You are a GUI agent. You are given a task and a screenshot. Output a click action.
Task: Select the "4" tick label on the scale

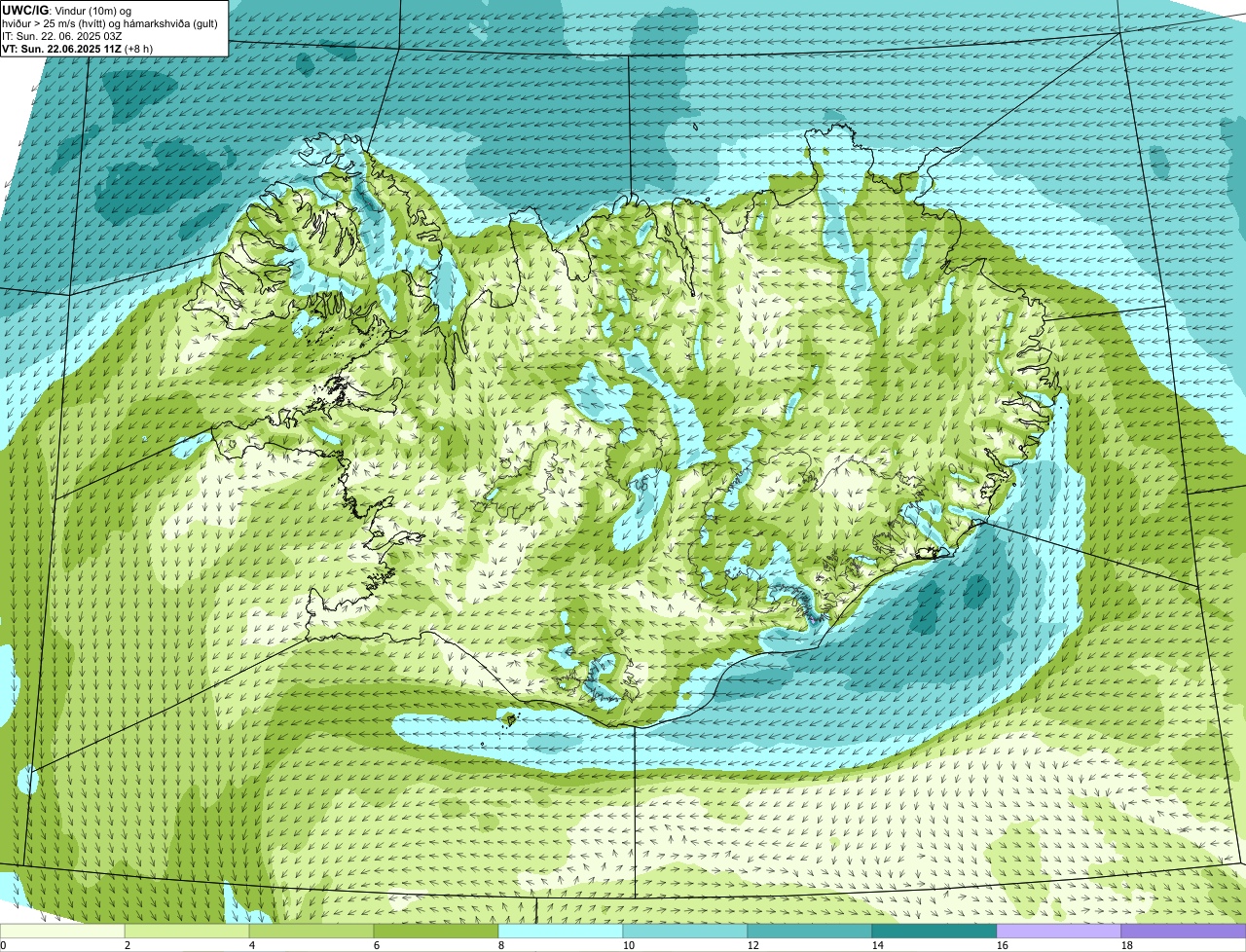(252, 945)
